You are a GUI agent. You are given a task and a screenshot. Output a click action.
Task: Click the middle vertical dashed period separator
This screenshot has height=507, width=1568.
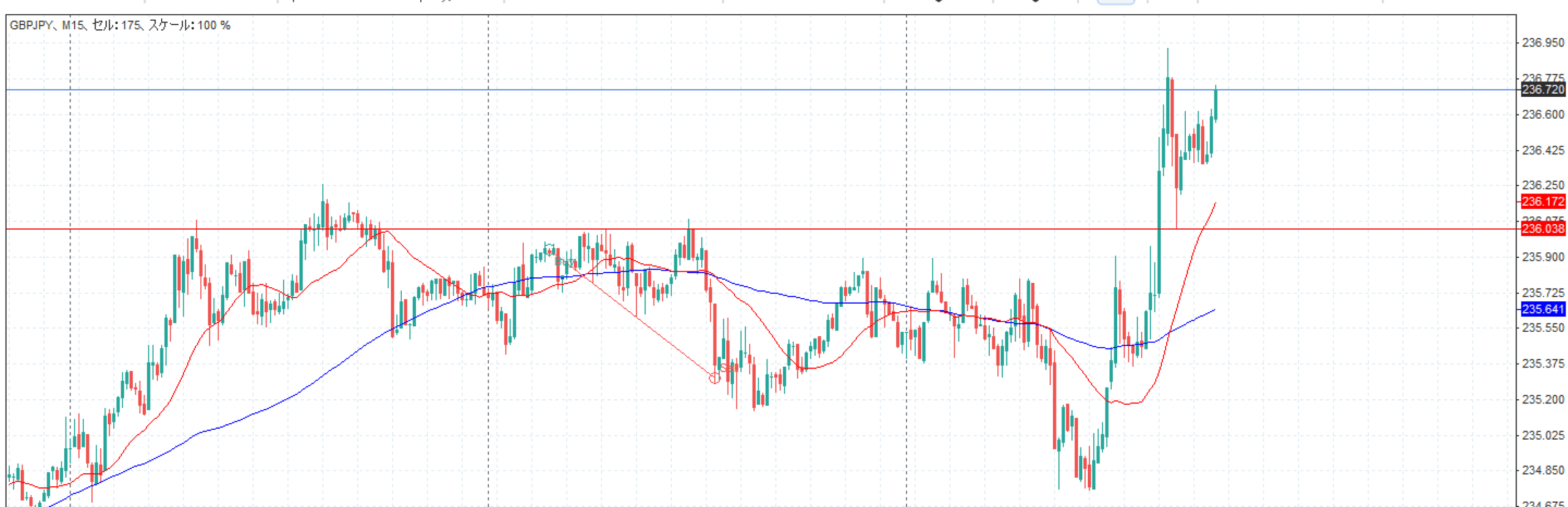[x=488, y=153]
